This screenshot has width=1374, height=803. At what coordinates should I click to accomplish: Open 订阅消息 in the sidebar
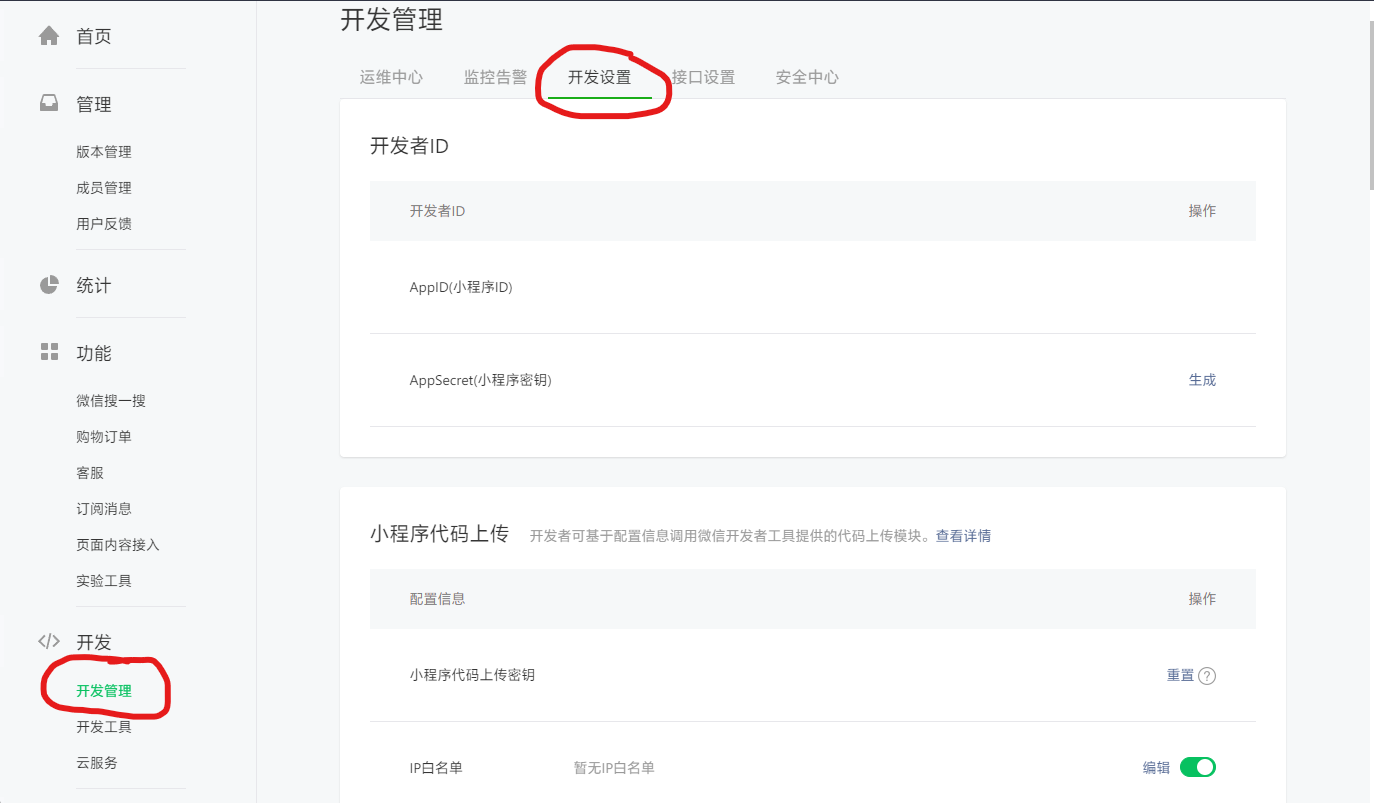[x=104, y=509]
